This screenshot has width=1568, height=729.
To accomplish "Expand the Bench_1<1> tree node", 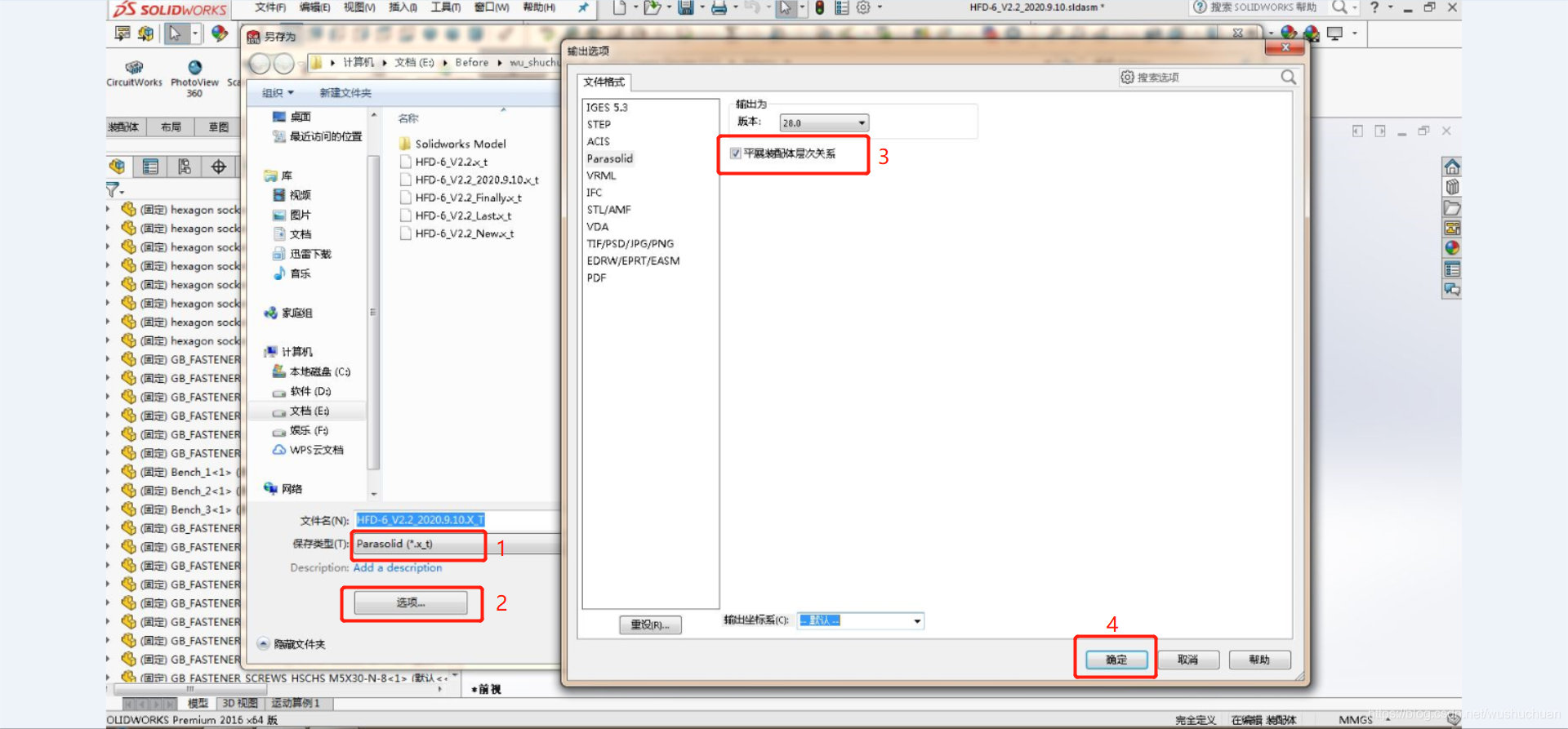I will click(109, 472).
